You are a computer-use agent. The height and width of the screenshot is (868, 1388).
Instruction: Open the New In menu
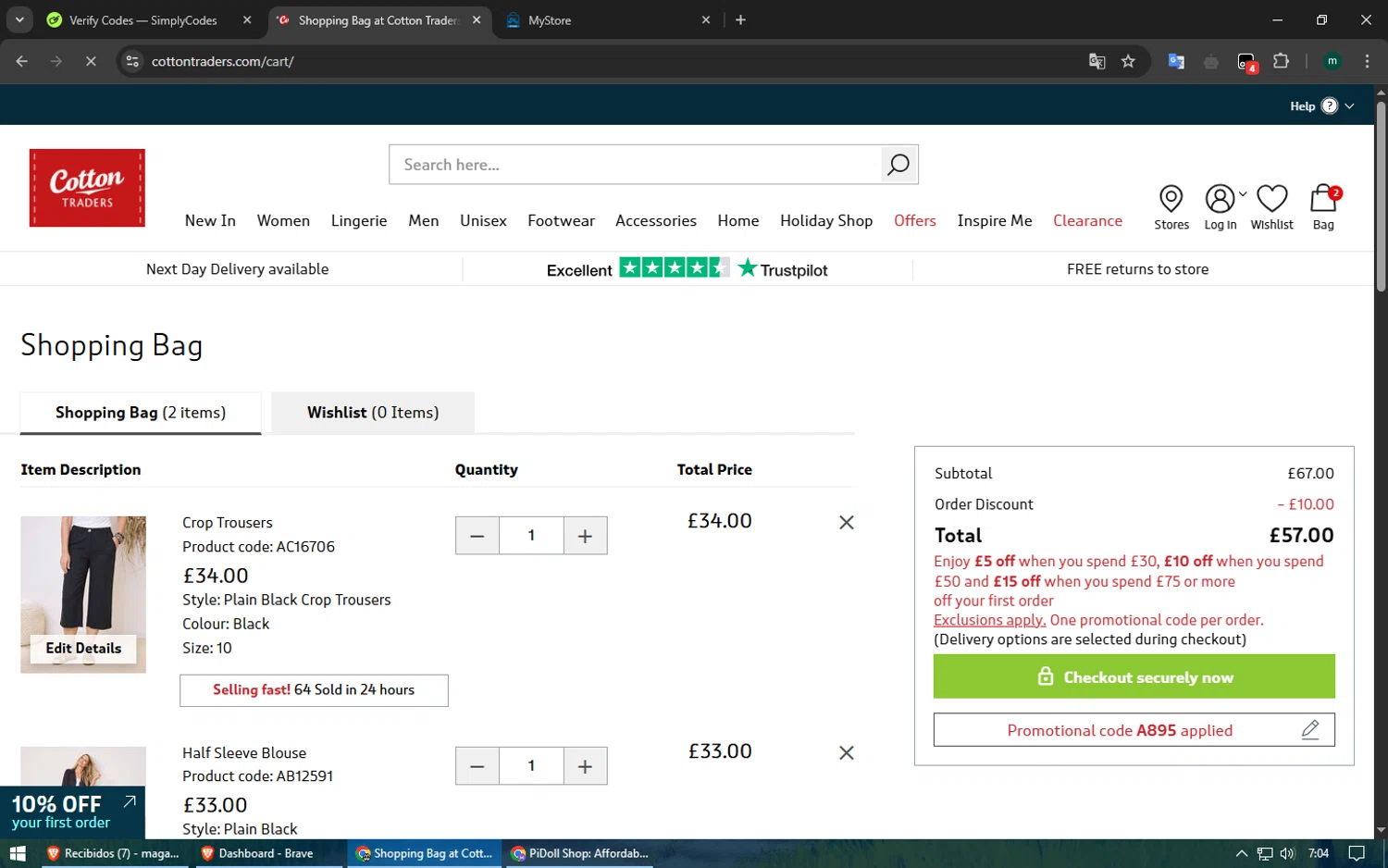point(210,220)
